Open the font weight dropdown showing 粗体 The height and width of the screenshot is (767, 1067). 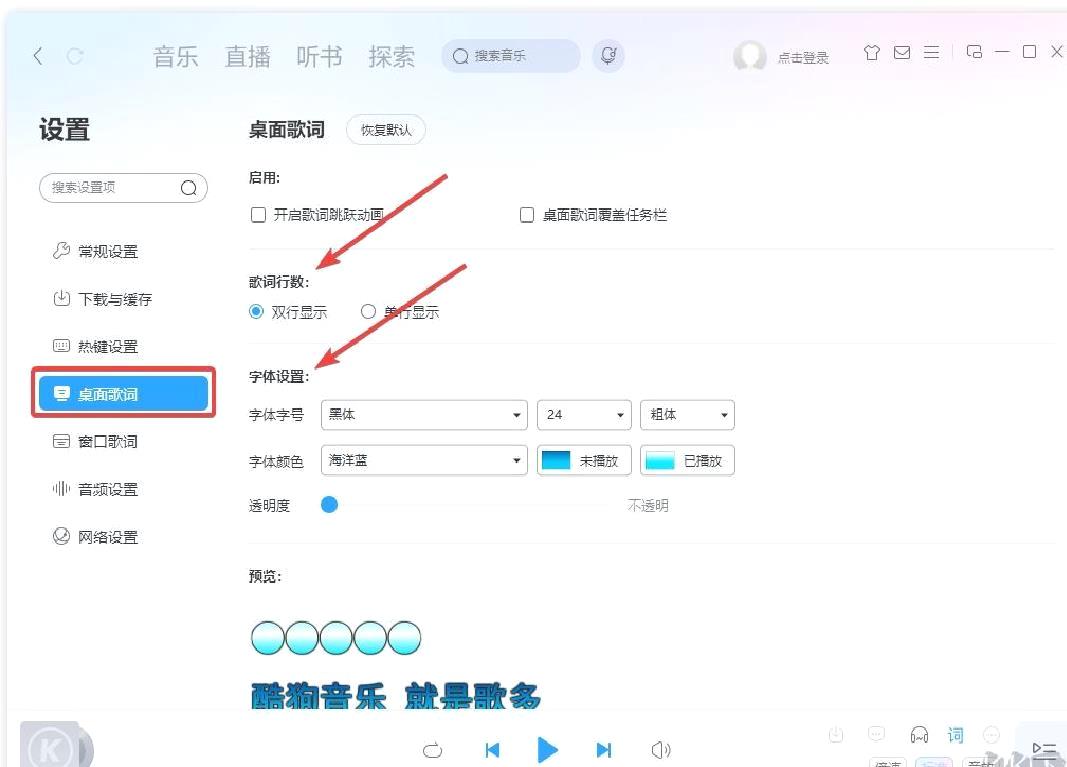[687, 415]
